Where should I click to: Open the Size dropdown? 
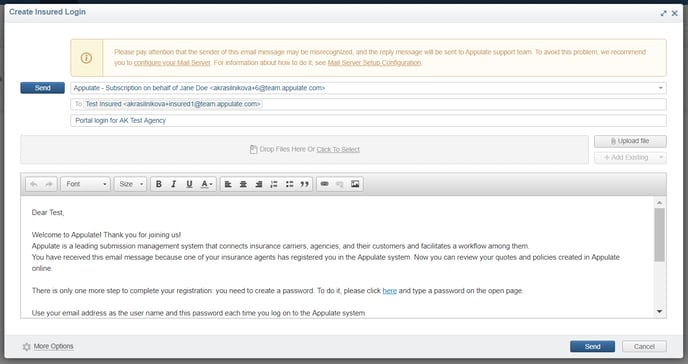(x=130, y=184)
